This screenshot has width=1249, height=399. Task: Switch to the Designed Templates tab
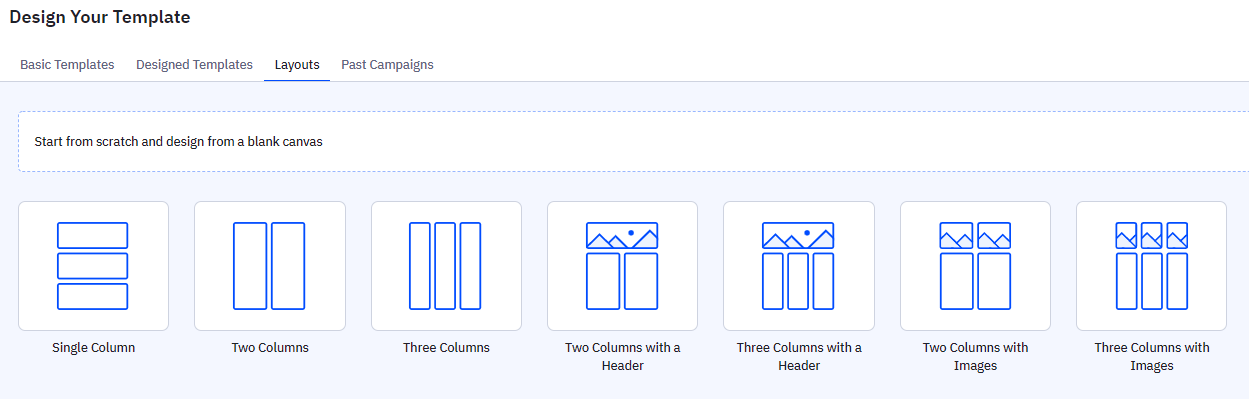pyautogui.click(x=194, y=65)
